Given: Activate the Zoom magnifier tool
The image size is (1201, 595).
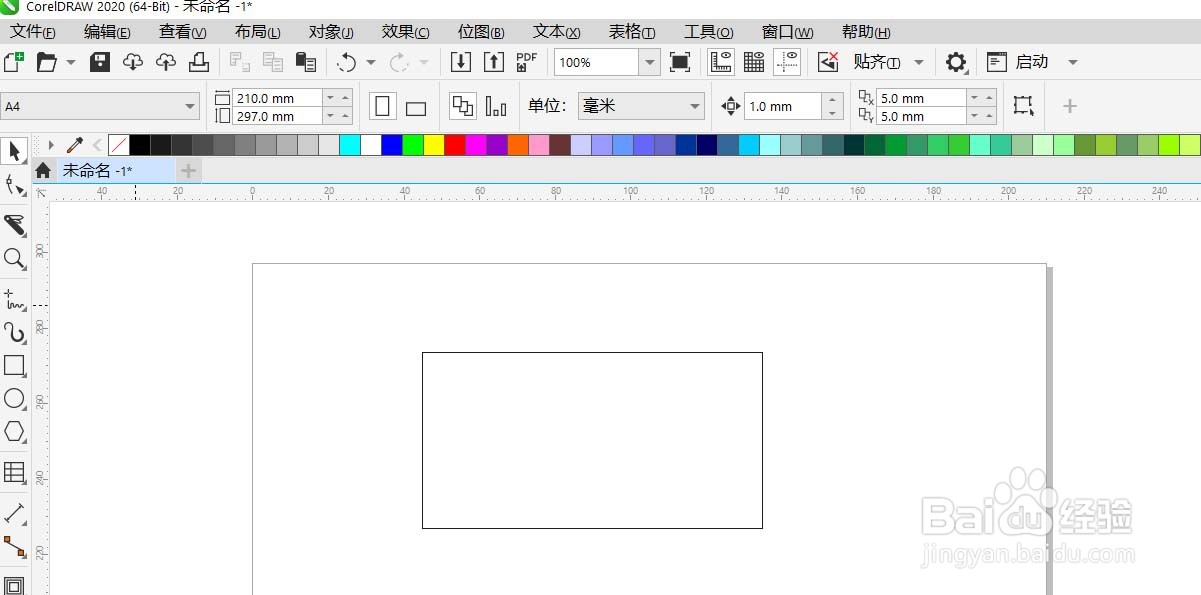Looking at the screenshot, I should pos(14,259).
